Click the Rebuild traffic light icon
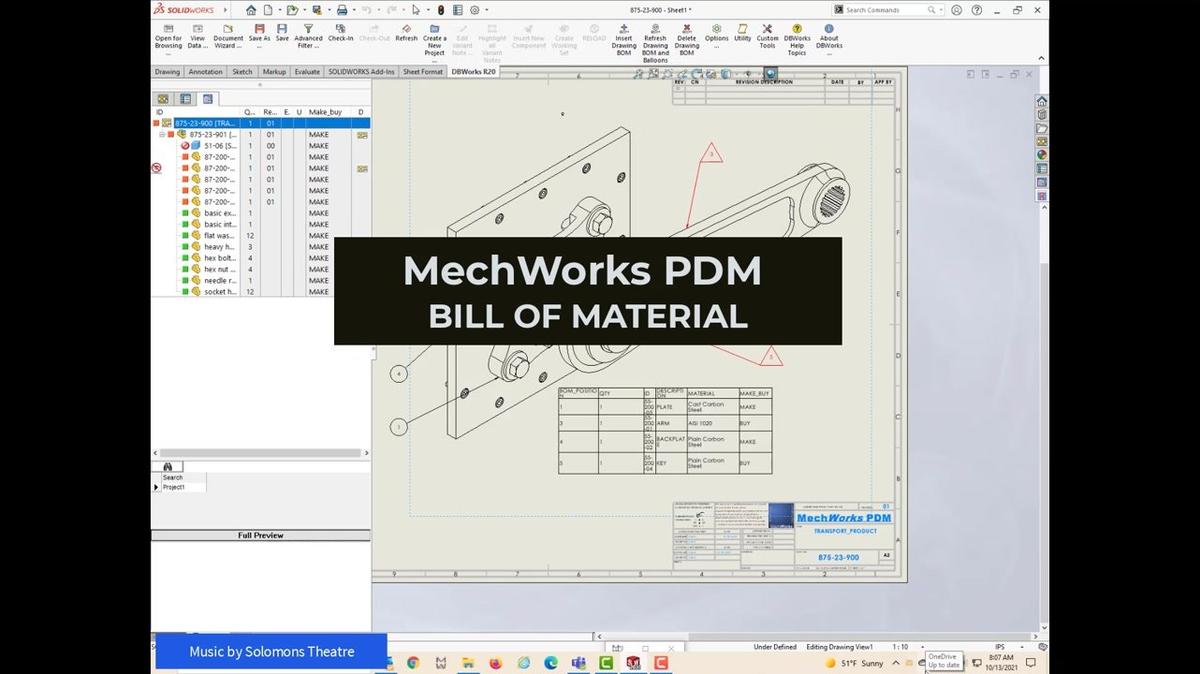The height and width of the screenshot is (674, 1200). [x=440, y=10]
